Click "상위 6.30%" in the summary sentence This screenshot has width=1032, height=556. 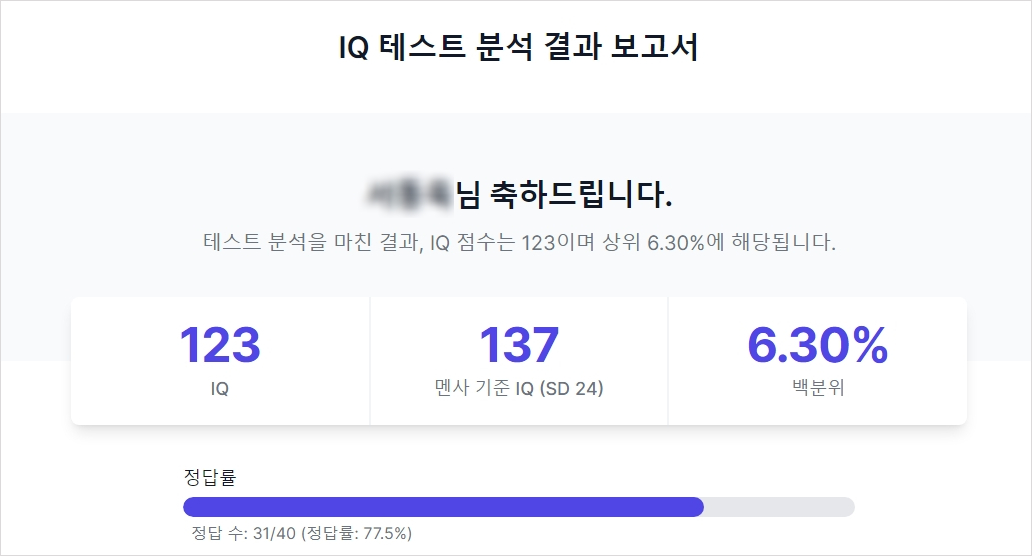pos(654,243)
